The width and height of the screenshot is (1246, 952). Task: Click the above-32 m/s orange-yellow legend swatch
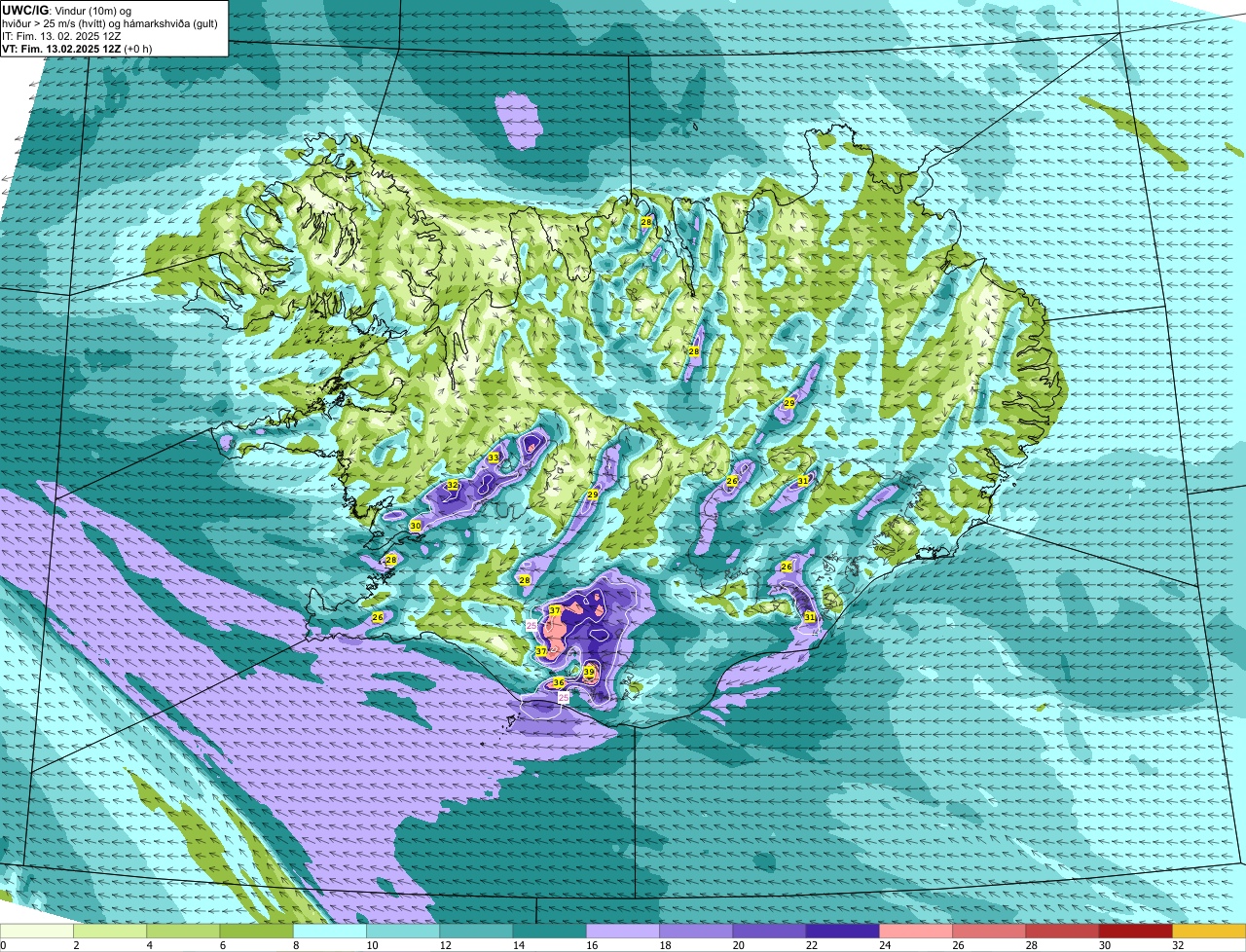[1209, 931]
